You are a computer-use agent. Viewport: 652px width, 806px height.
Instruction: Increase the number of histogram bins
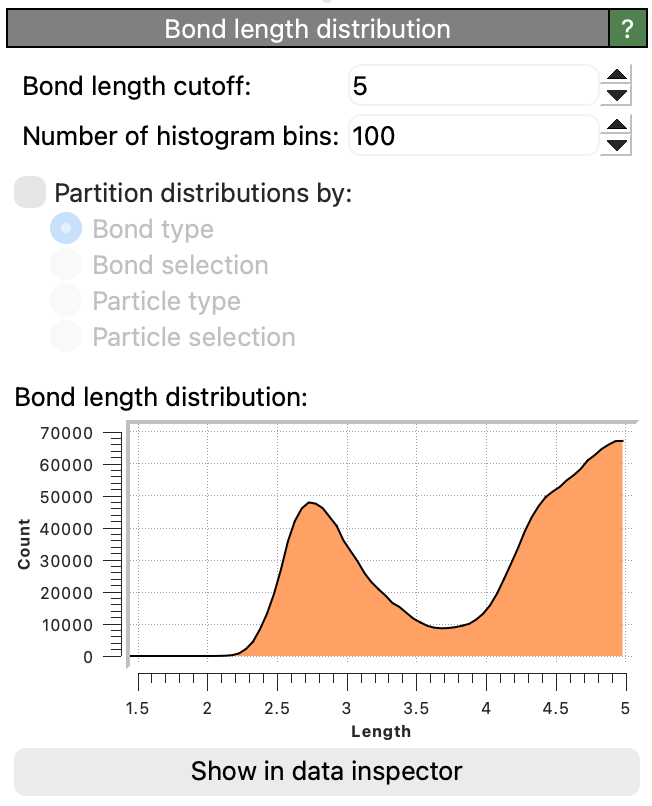618,125
